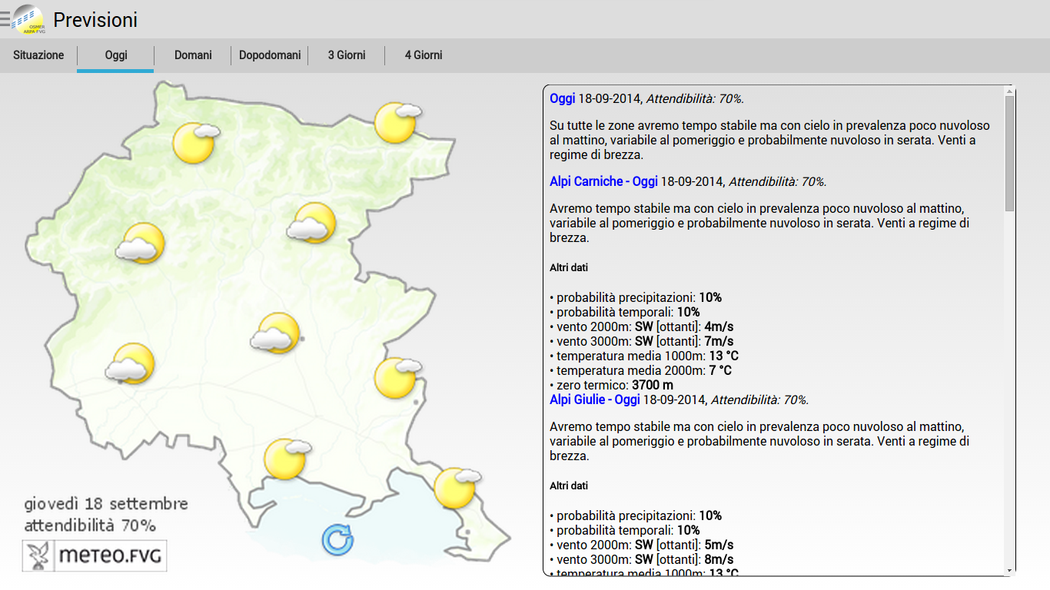1050x590 pixels.
Task: Switch to the 3 Giorni tab
Action: pyautogui.click(x=347, y=55)
